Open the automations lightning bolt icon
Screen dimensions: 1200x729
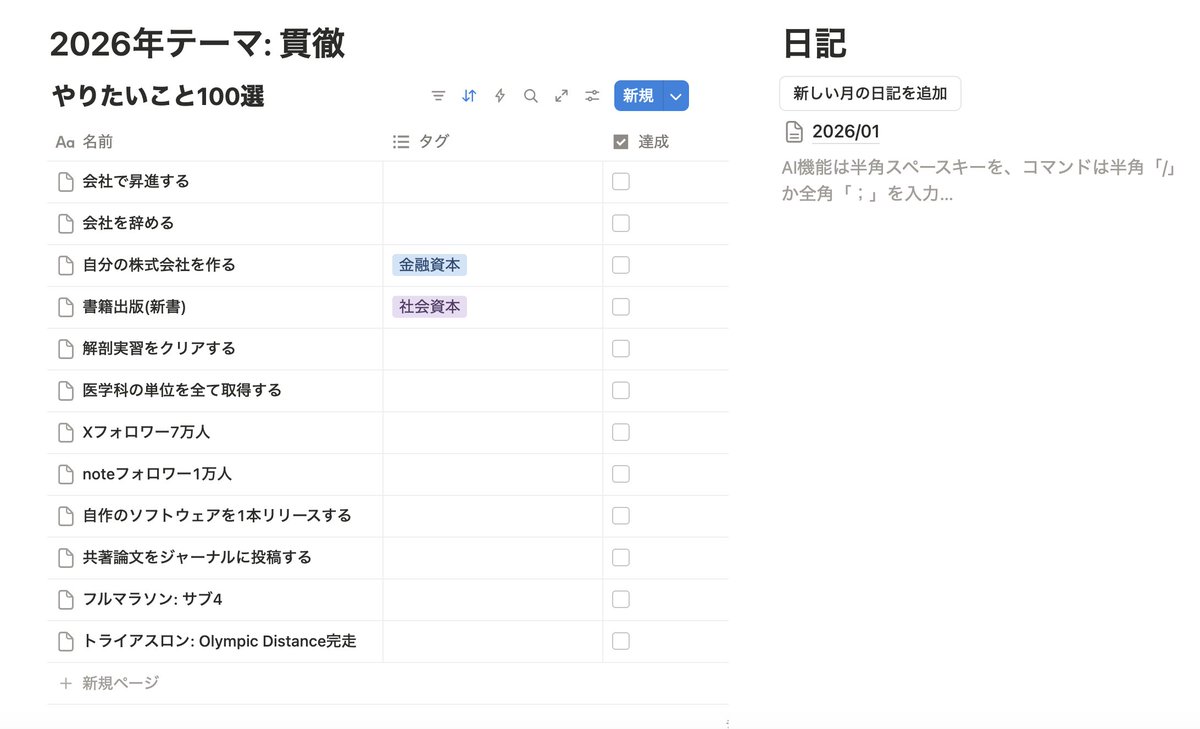500,96
